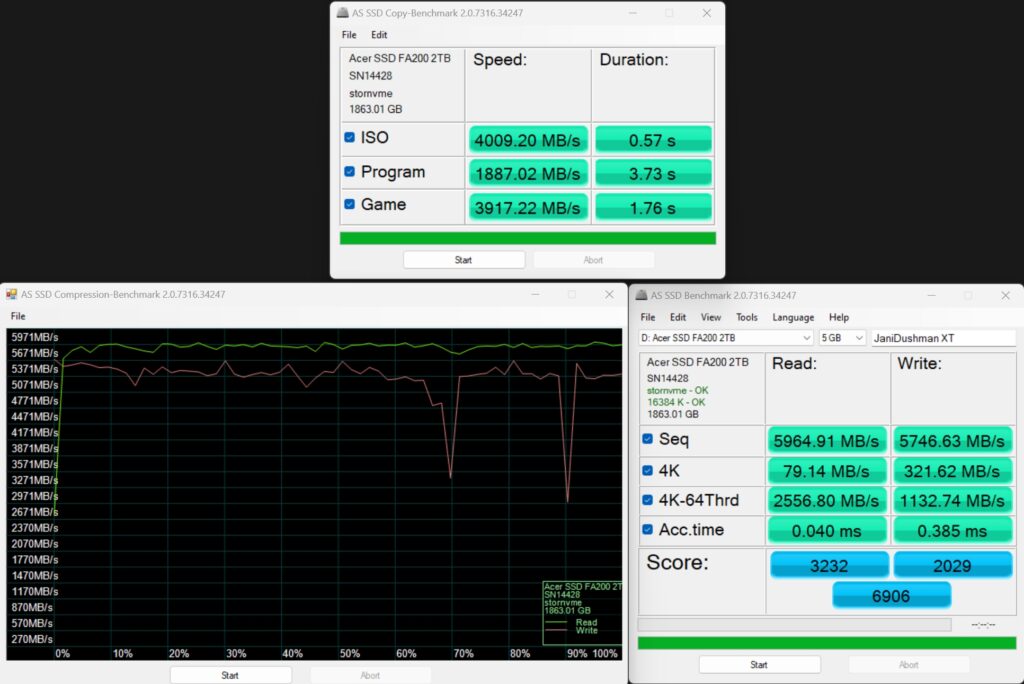Click the Game duration 1.76 s

[653, 208]
